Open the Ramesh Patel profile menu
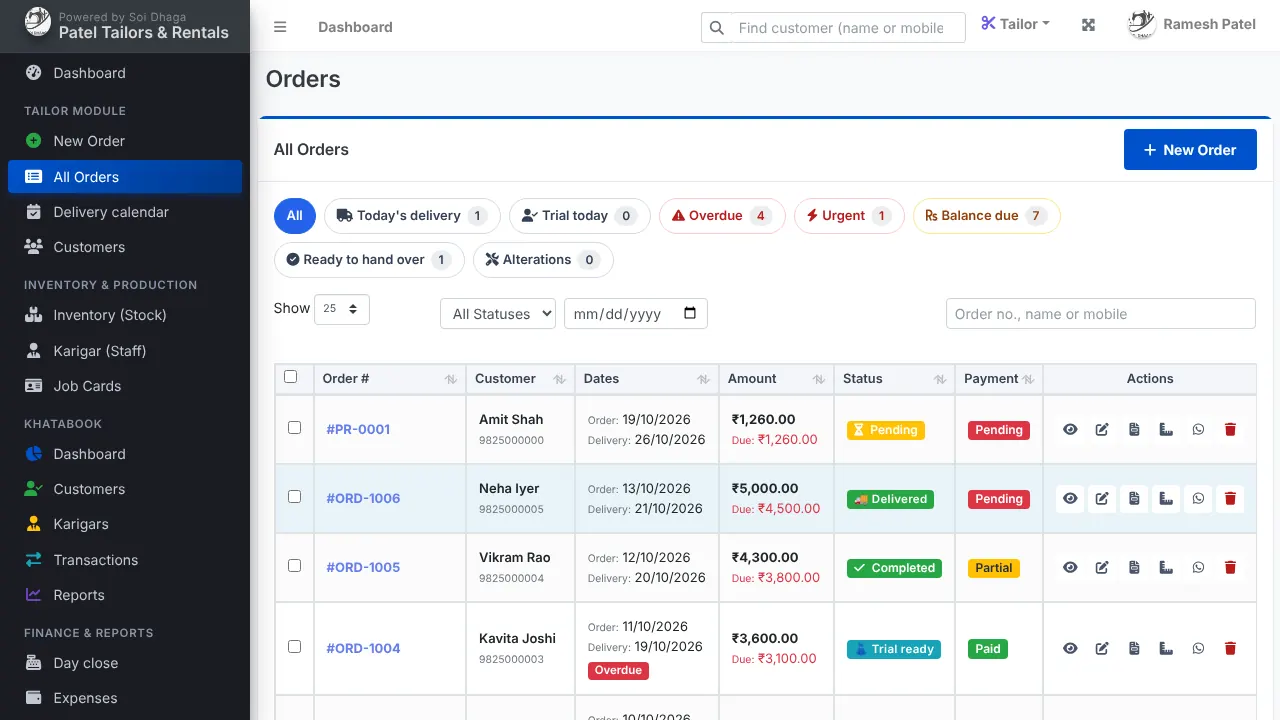 point(1192,24)
